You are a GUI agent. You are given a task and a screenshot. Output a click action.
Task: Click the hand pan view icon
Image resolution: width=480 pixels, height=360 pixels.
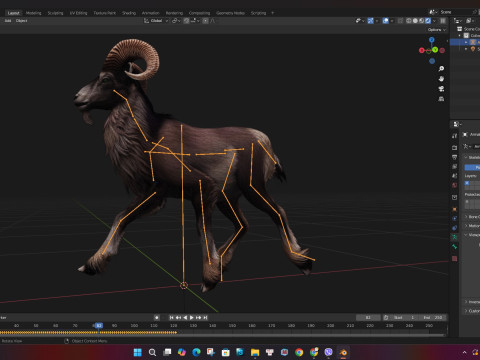441,79
